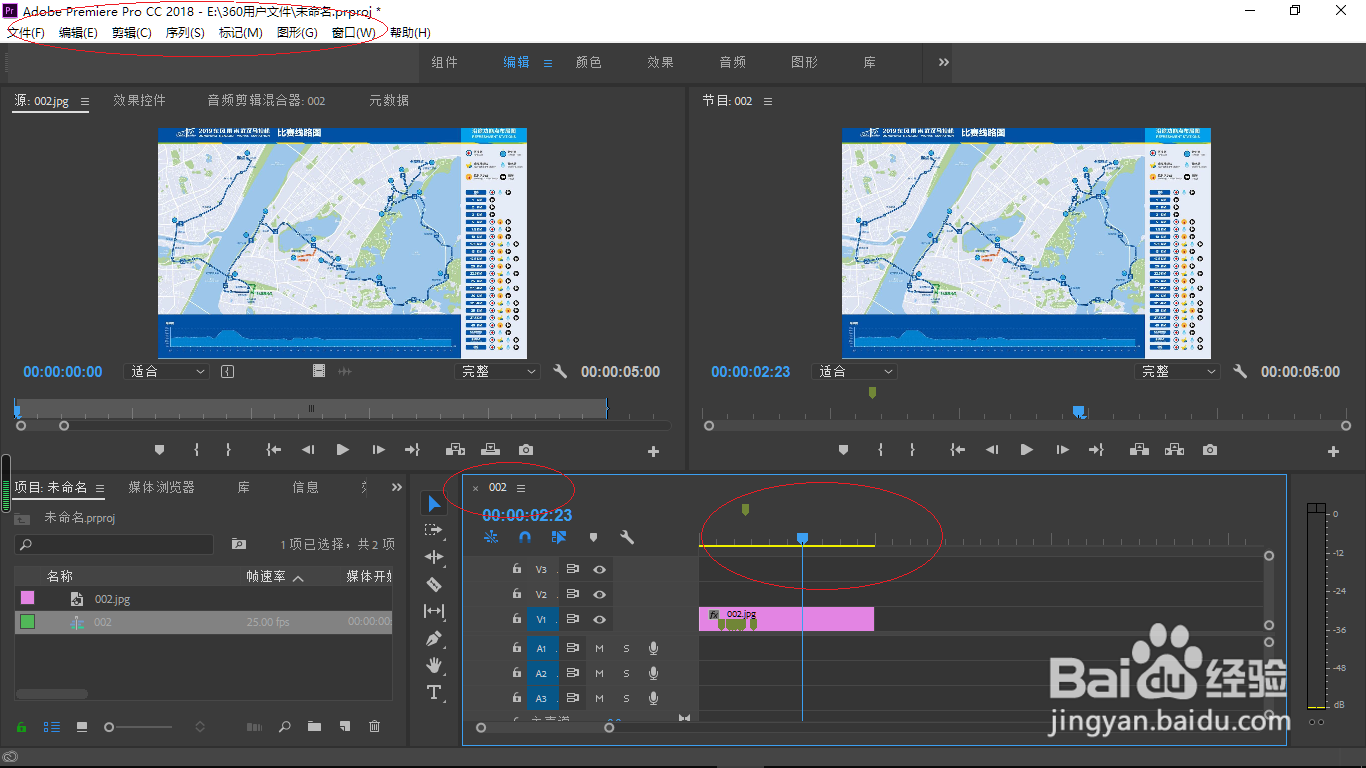1366x768 pixels.
Task: Enable voice-over record on A3
Action: (654, 698)
